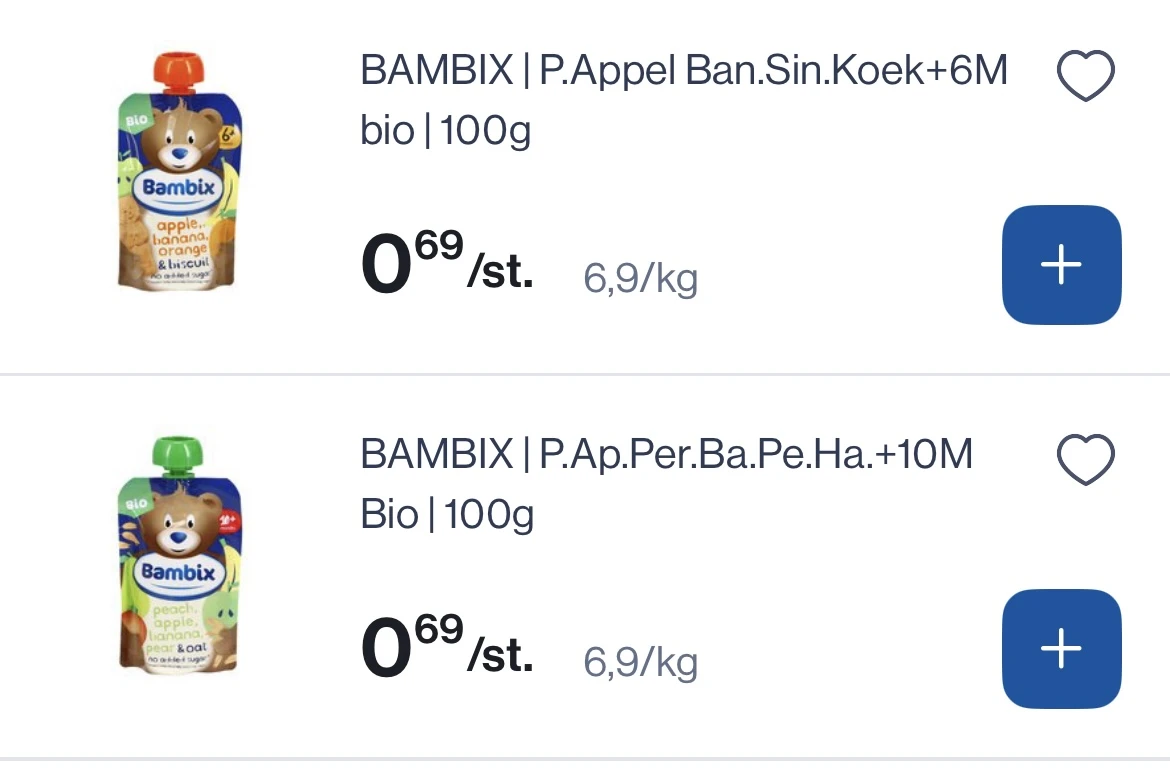Click the heart icon next to the second product
The image size is (1170, 780).
tap(1085, 458)
